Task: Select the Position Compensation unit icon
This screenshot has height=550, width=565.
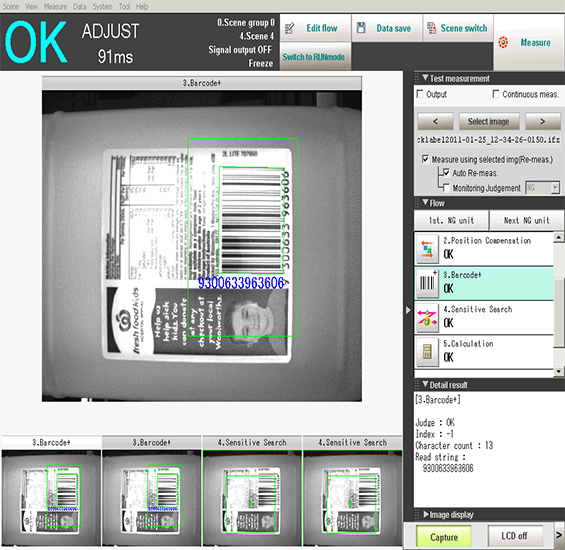Action: point(427,249)
